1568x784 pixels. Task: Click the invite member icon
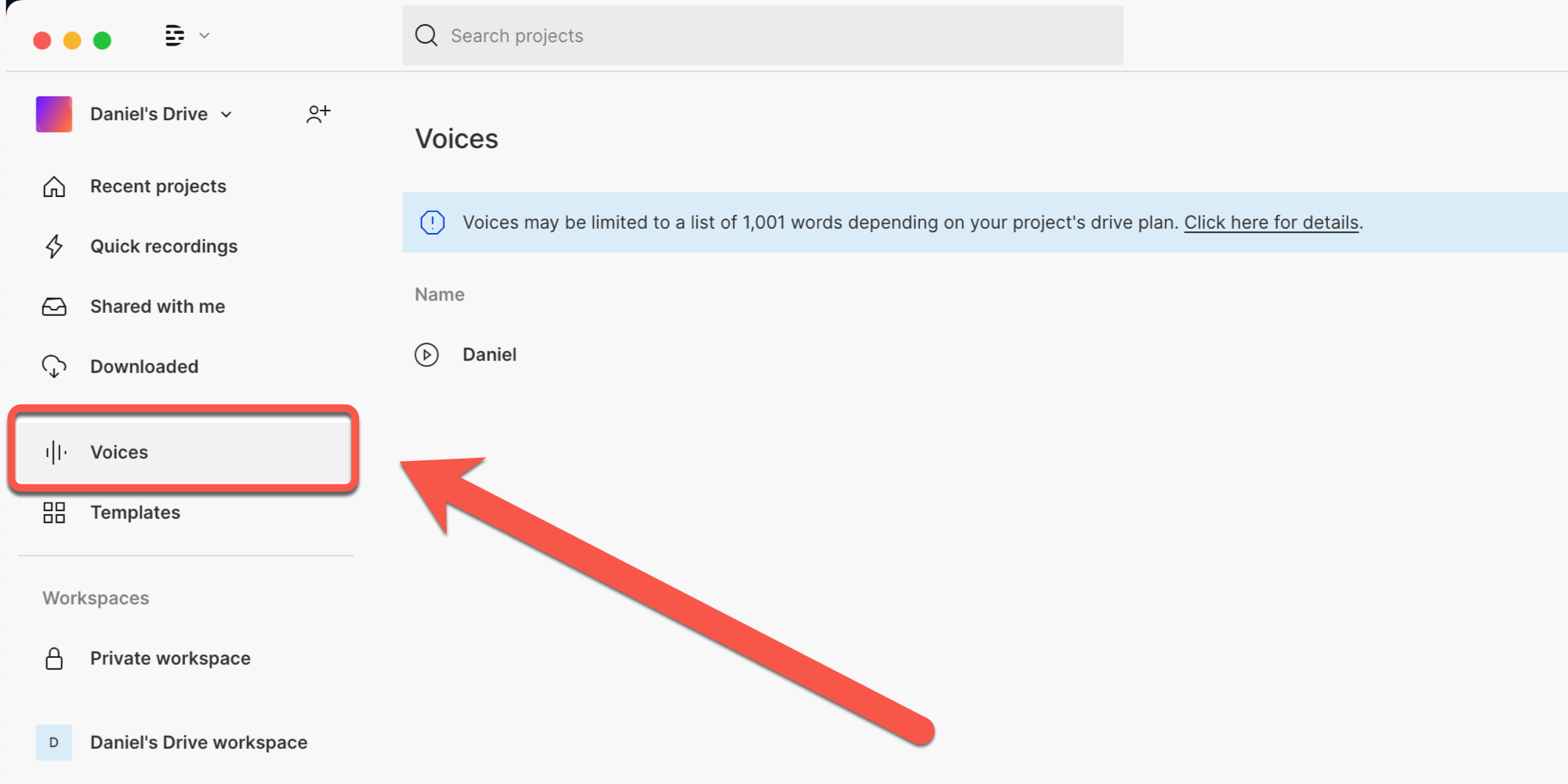[318, 114]
